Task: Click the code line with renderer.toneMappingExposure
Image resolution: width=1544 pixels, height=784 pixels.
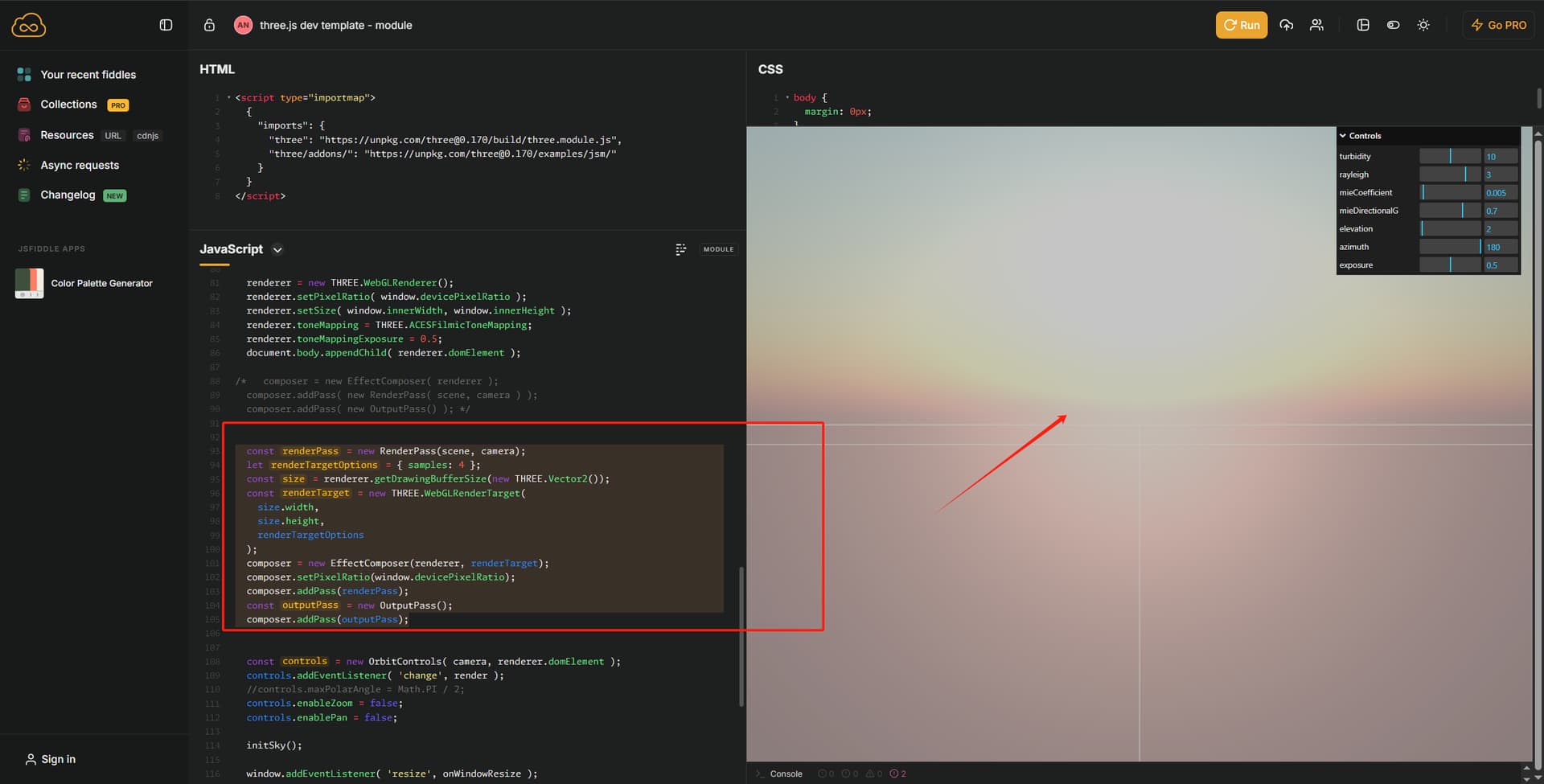Action: (x=344, y=339)
